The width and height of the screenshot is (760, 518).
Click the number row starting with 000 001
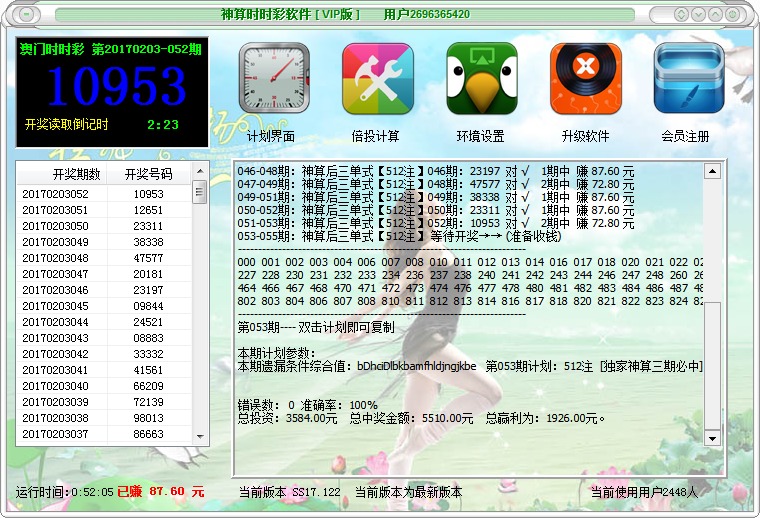pyautogui.click(x=470, y=262)
